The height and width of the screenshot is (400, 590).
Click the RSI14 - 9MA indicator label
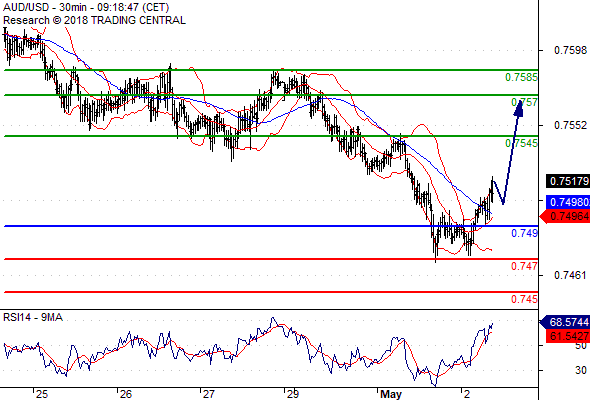33,318
